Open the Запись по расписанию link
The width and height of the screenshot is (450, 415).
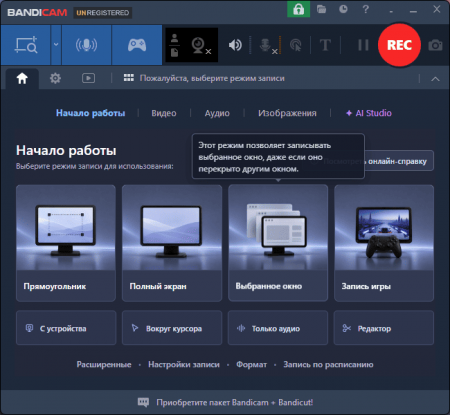pos(328,364)
